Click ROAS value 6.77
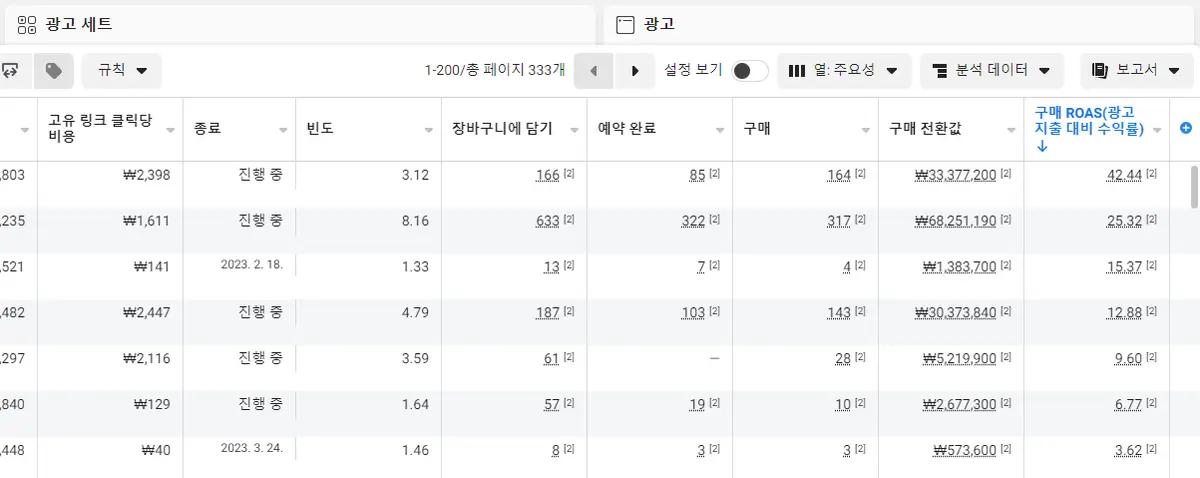 coord(1128,405)
